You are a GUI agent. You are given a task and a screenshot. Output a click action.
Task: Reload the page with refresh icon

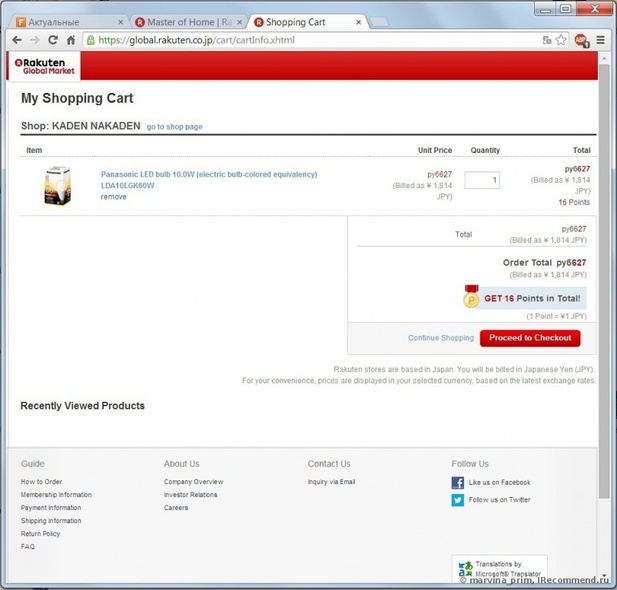(53, 40)
